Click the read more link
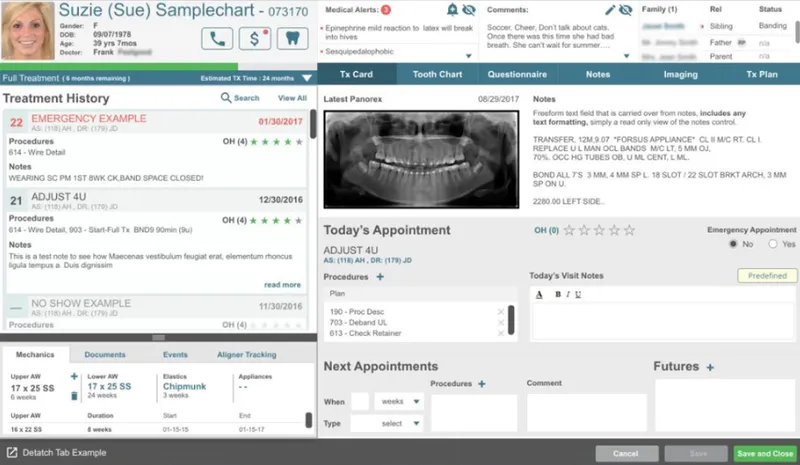Image resolution: width=800 pixels, height=465 pixels. pos(282,285)
